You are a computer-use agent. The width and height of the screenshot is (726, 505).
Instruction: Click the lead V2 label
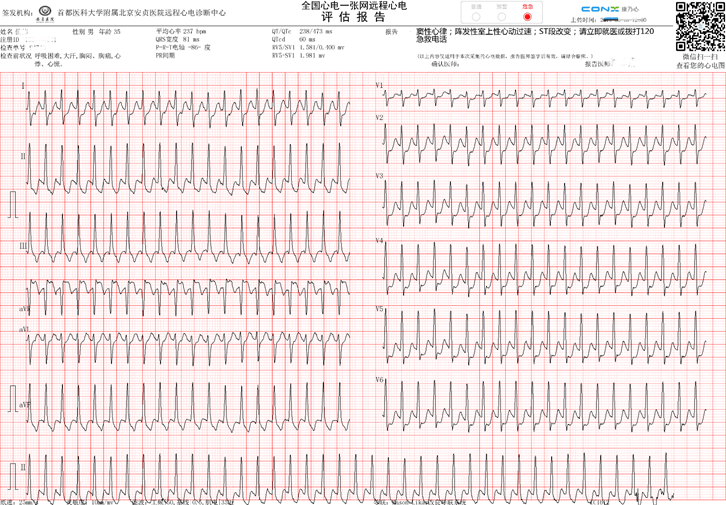click(x=379, y=118)
